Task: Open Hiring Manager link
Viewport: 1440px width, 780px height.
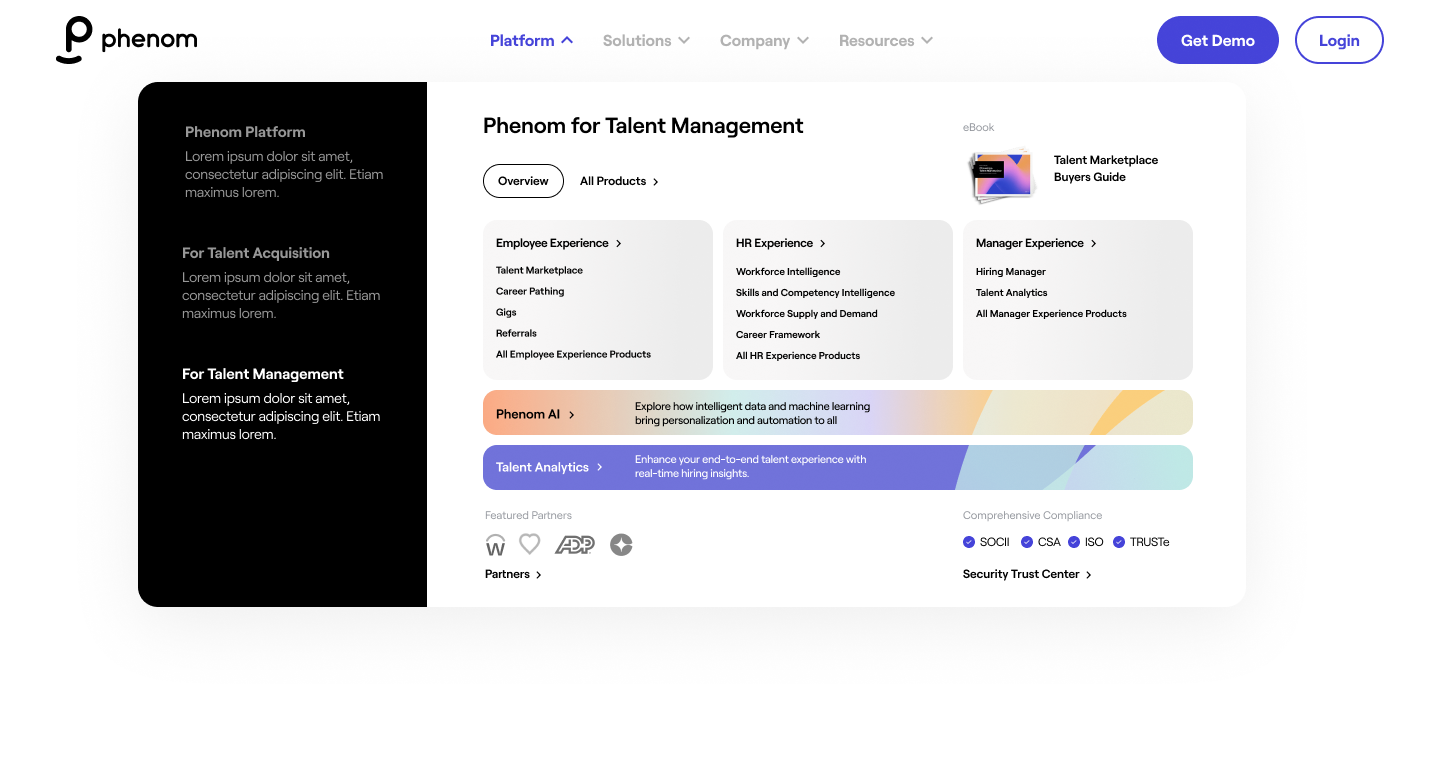Action: (x=1010, y=271)
